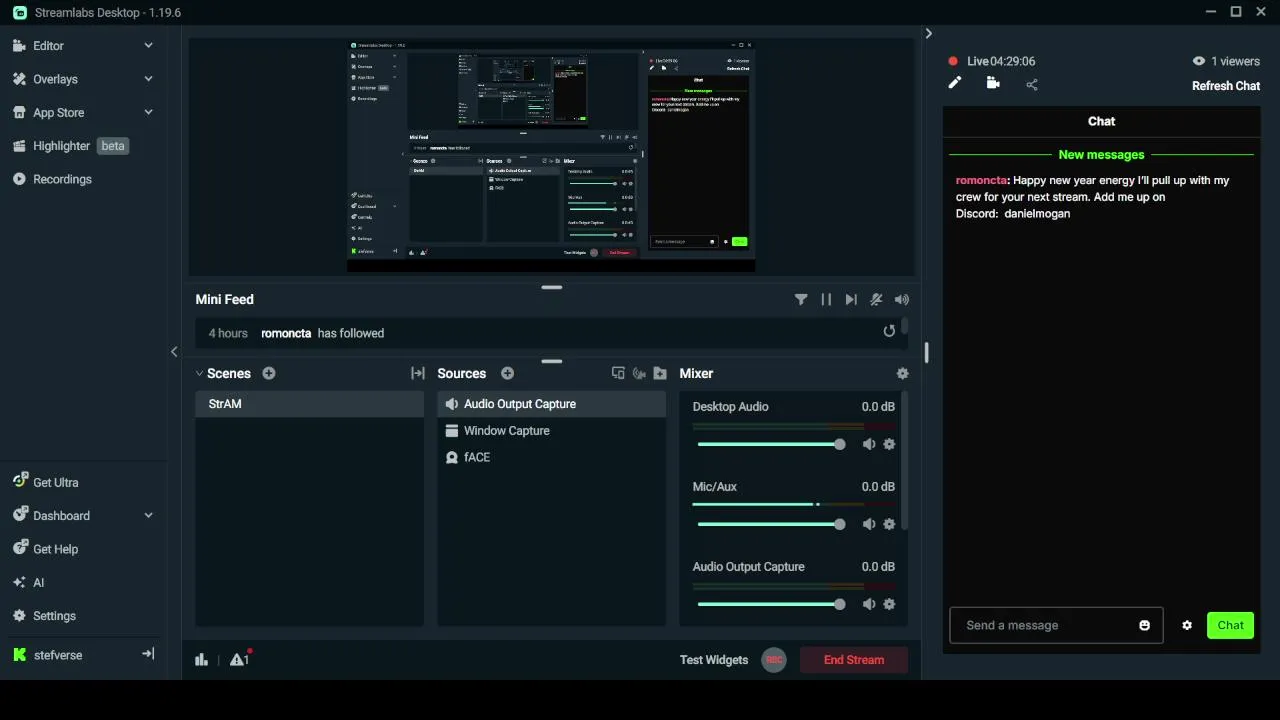This screenshot has width=1280, height=720.
Task: Click the chat camera icon beside the pencil
Action: tap(993, 83)
